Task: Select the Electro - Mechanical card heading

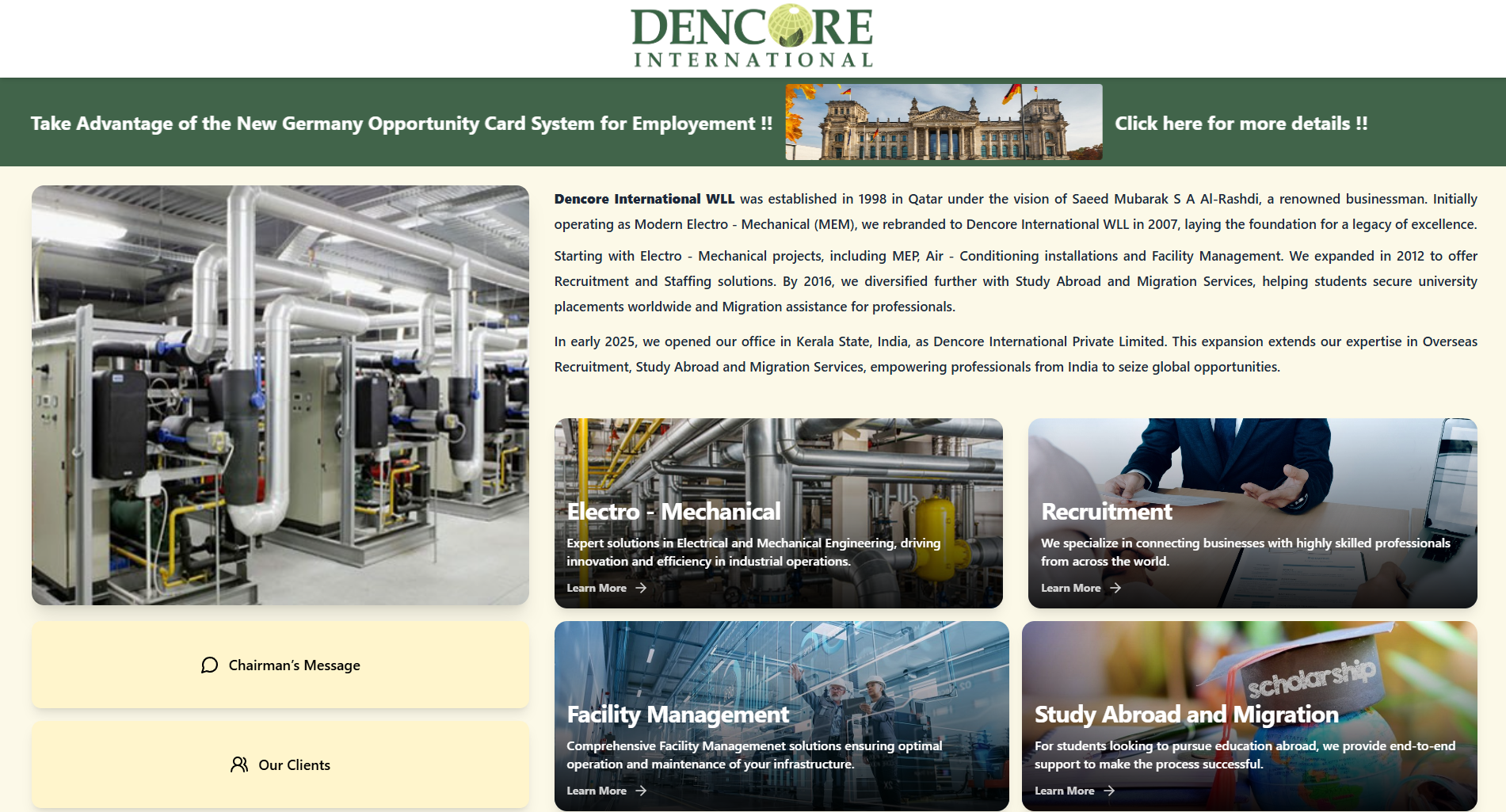Action: click(673, 512)
